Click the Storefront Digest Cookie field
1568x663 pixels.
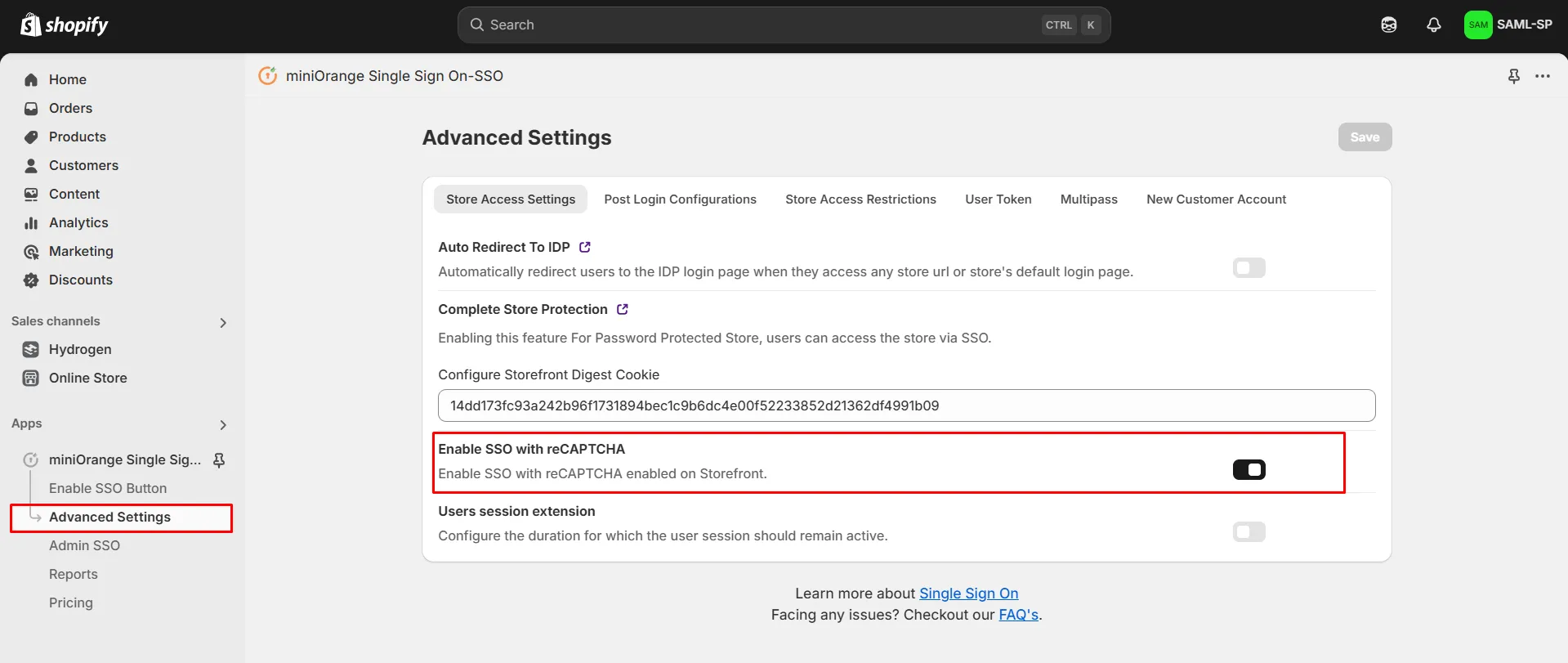click(907, 405)
